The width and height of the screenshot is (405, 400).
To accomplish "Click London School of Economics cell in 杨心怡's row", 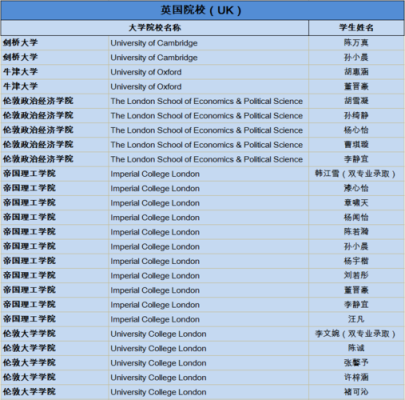I will [207, 130].
